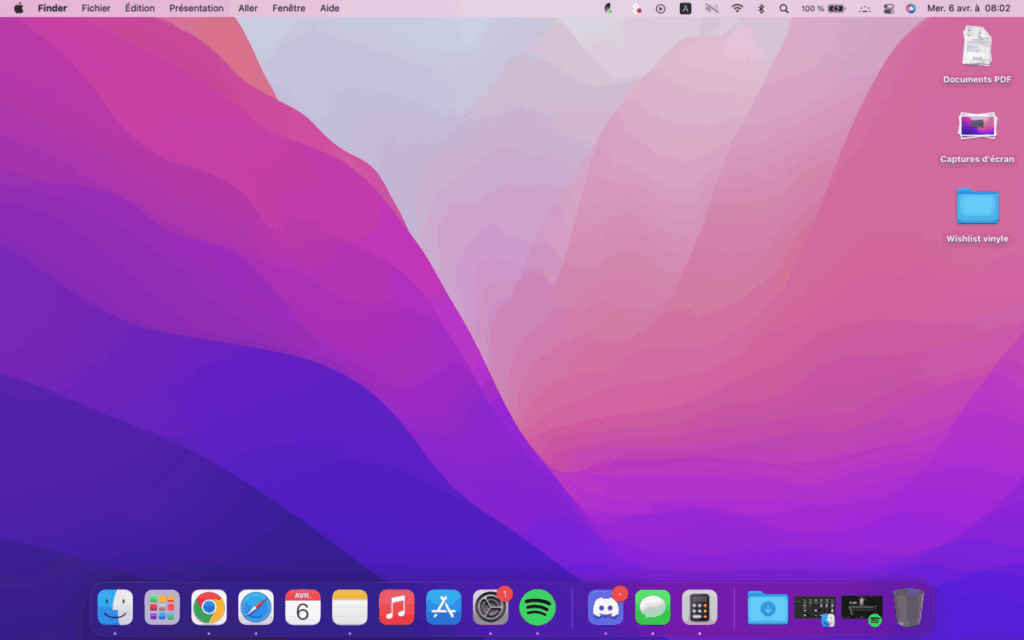This screenshot has height=640, width=1024.
Task: Click the date and time display
Action: pos(968,8)
